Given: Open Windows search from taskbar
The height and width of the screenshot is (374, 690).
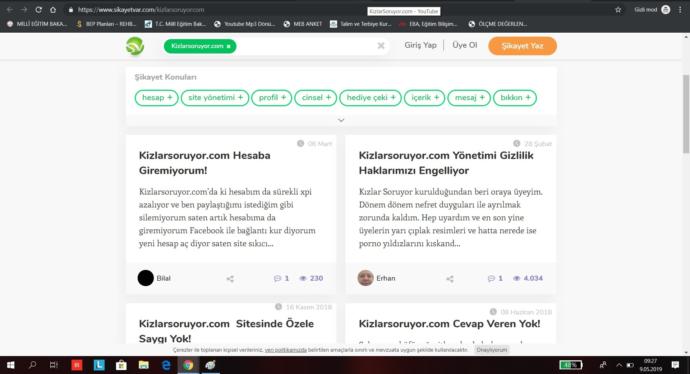Looking at the screenshot, I should pos(32,365).
